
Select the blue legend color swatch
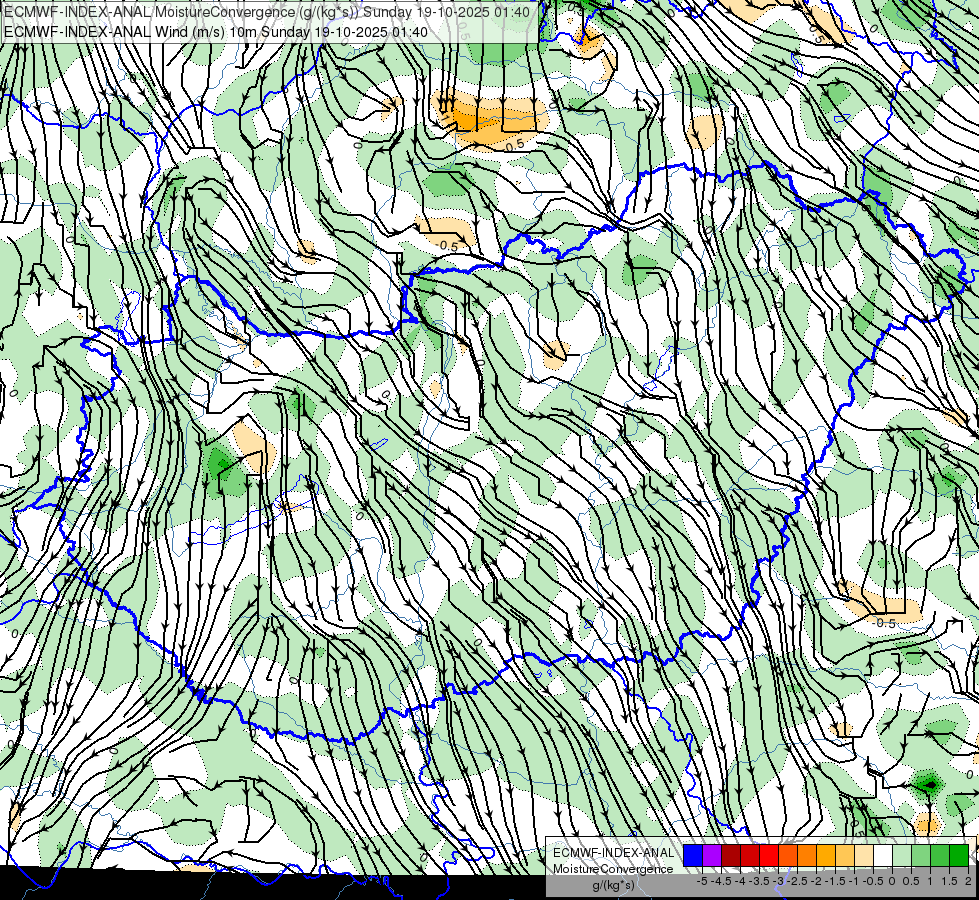[x=693, y=855]
